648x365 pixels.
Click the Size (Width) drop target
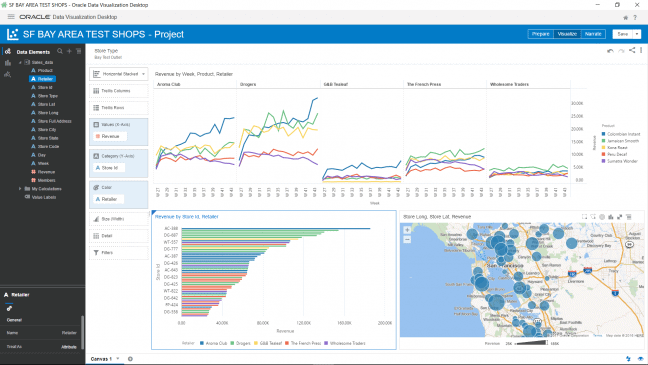click(119, 219)
